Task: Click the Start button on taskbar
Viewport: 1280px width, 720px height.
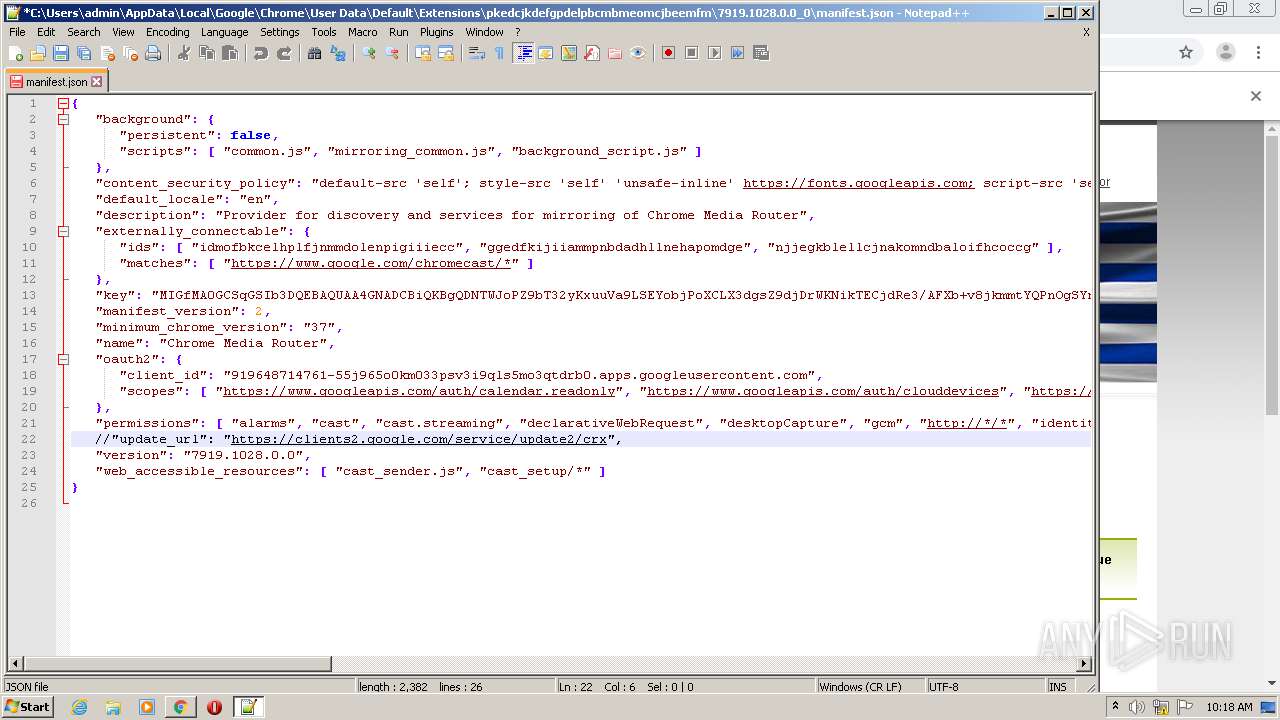Action: [x=28, y=707]
